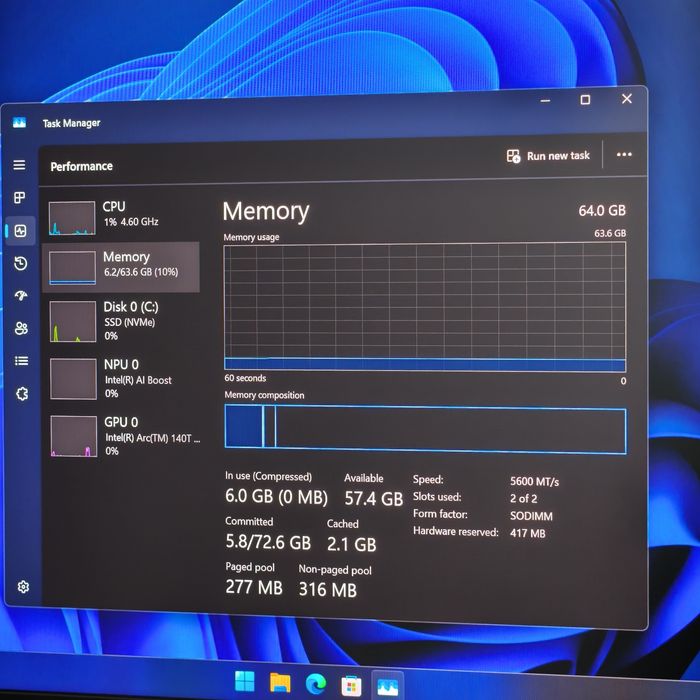Click the Memory composition bar
Viewport: 700px width, 700px height.
[425, 429]
